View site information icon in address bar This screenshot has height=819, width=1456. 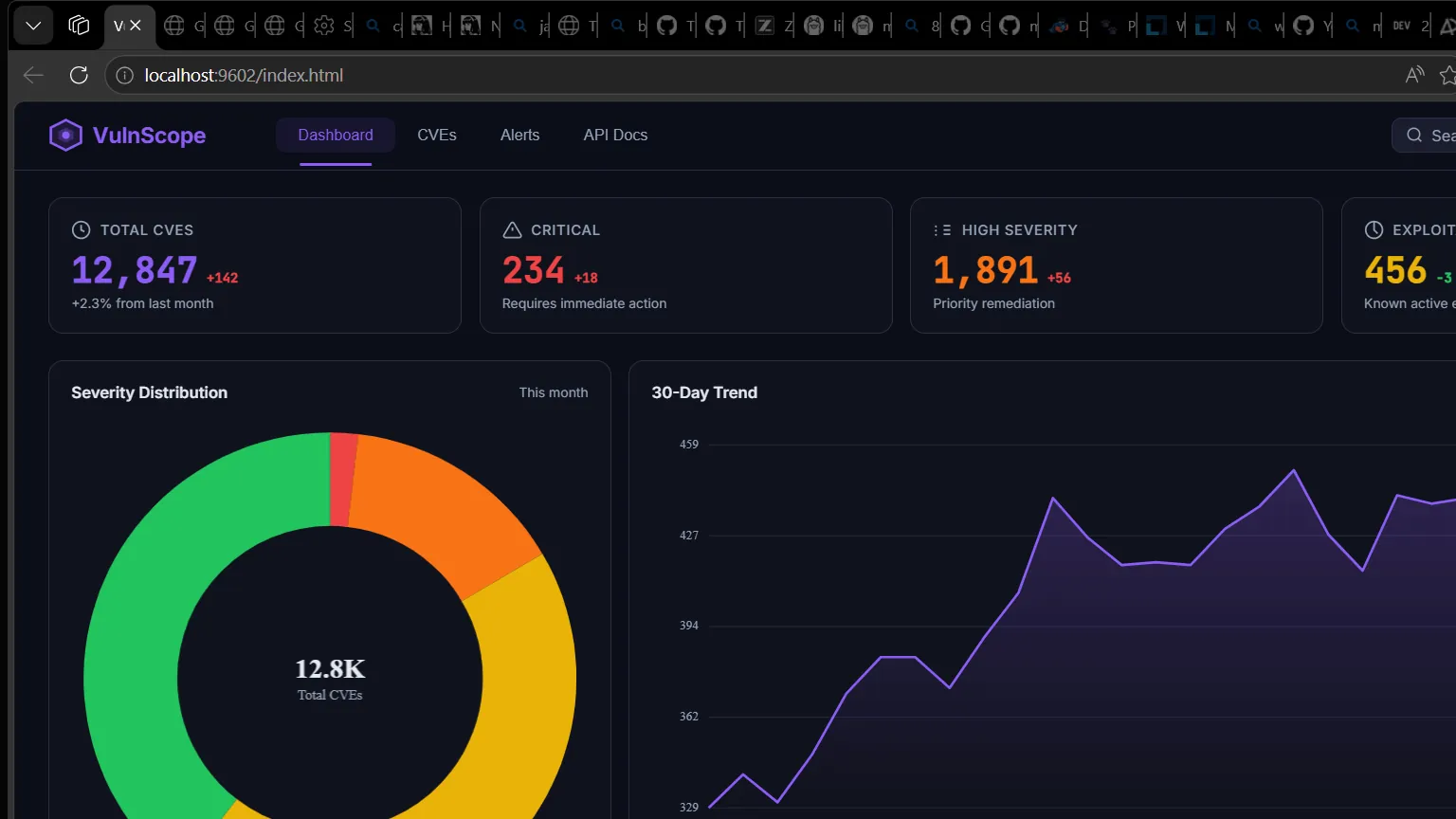tap(124, 75)
